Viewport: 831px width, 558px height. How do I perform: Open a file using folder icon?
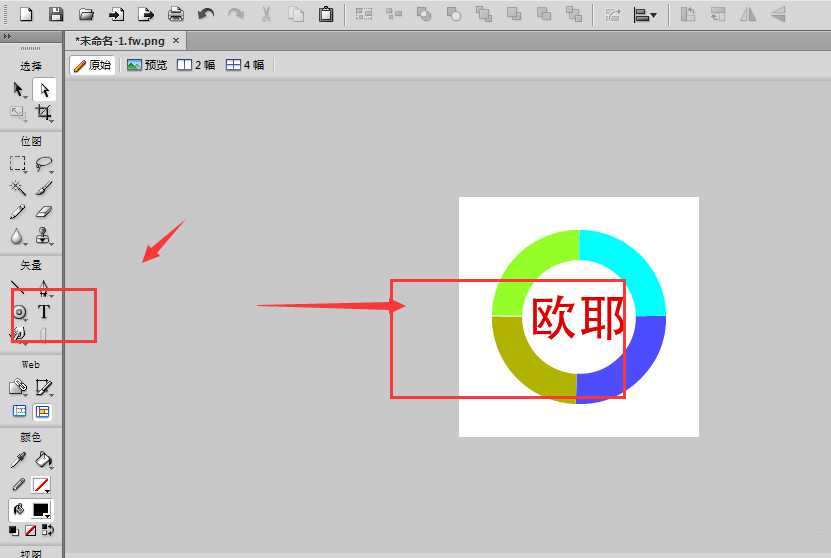86,14
